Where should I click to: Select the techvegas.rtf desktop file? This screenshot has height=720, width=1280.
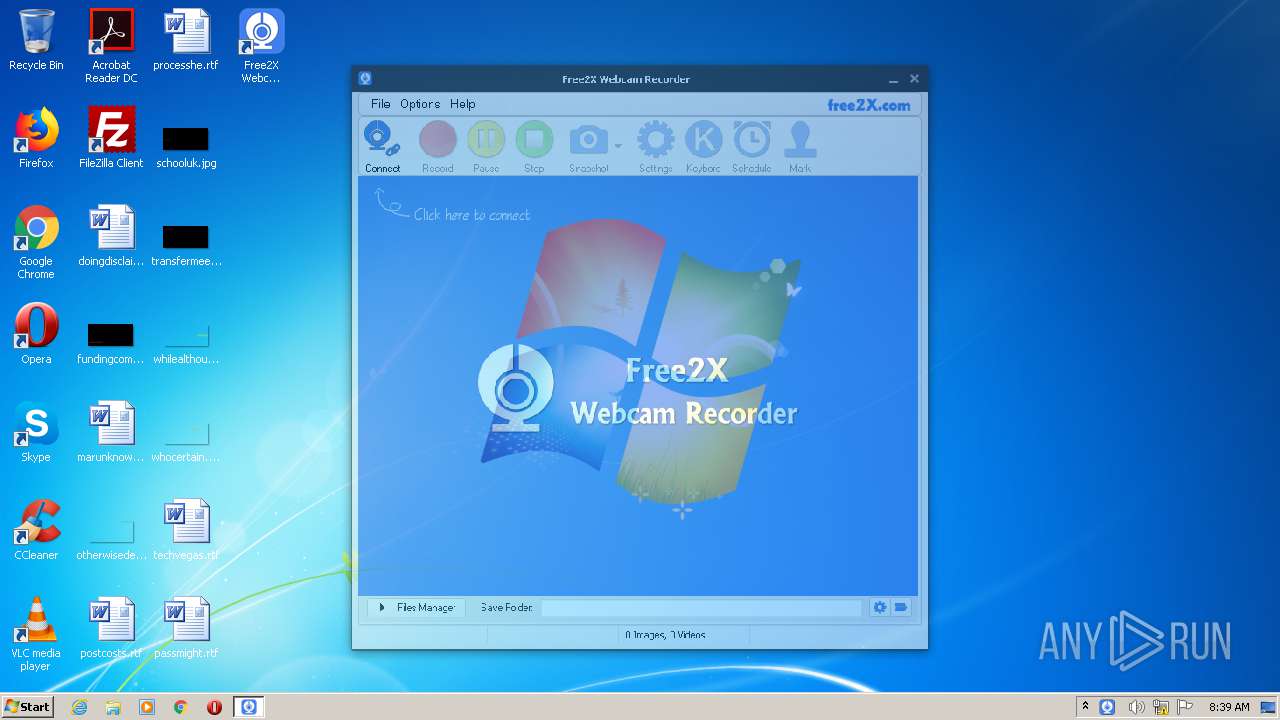(186, 530)
